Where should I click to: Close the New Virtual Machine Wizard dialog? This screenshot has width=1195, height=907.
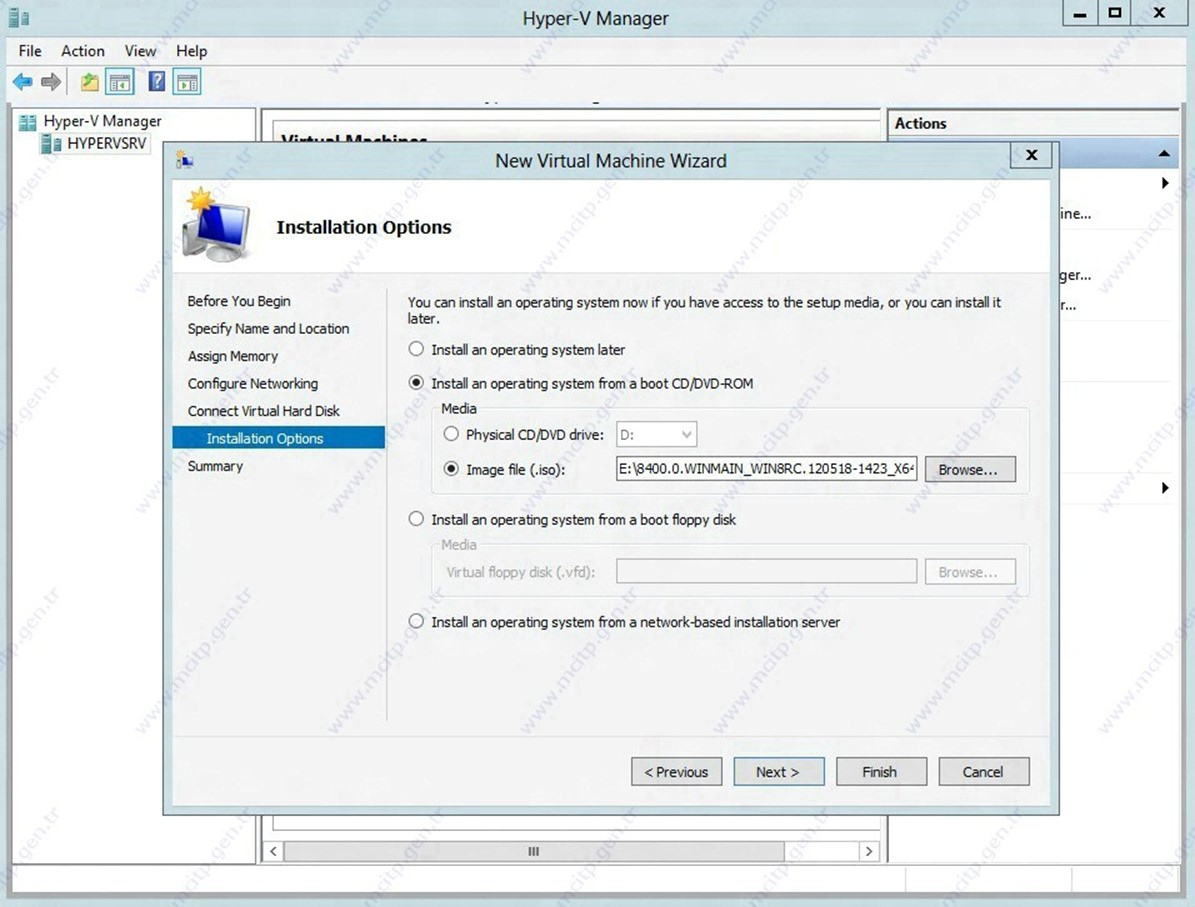click(1032, 155)
